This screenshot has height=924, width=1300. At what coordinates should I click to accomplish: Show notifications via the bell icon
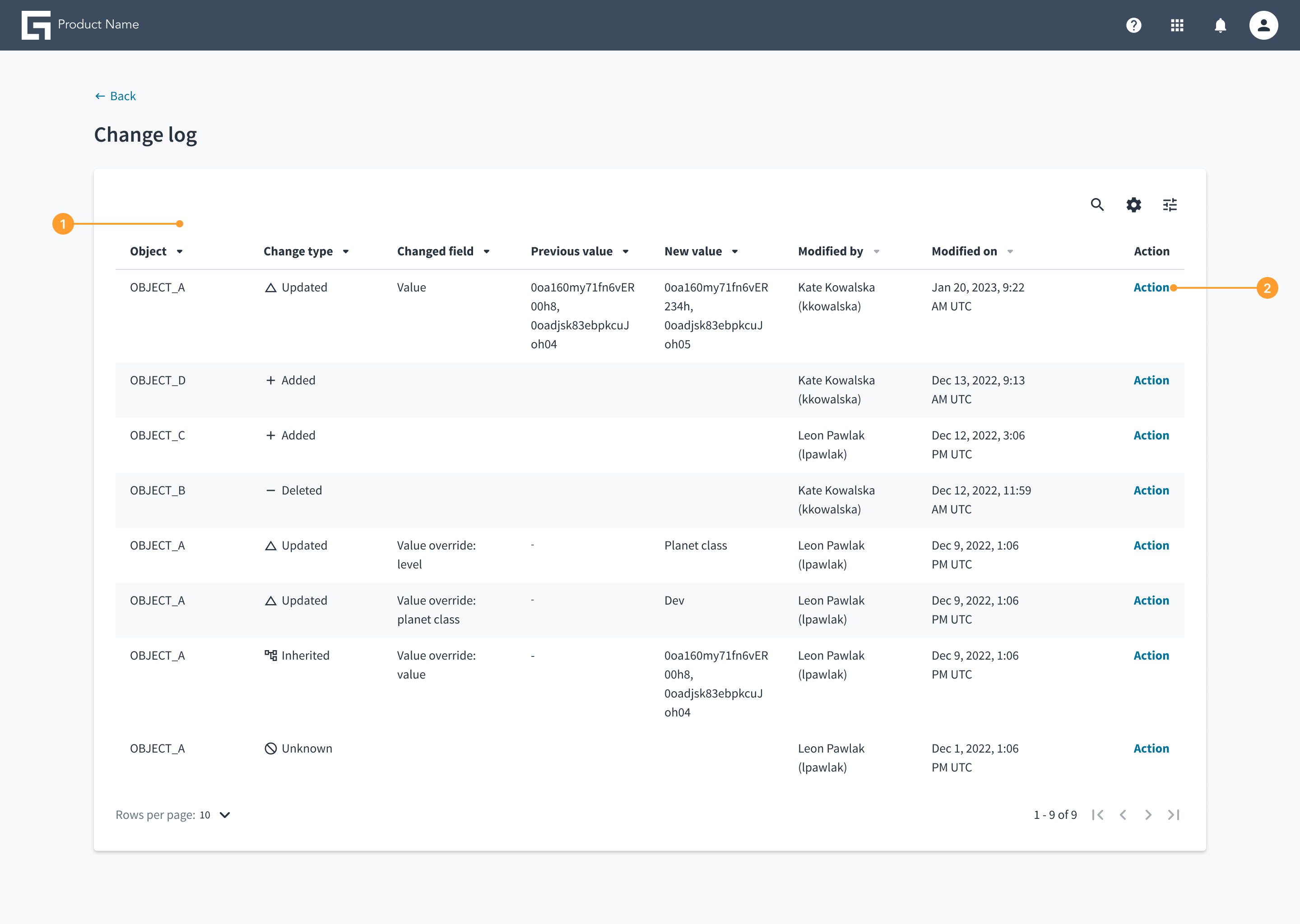1220,25
